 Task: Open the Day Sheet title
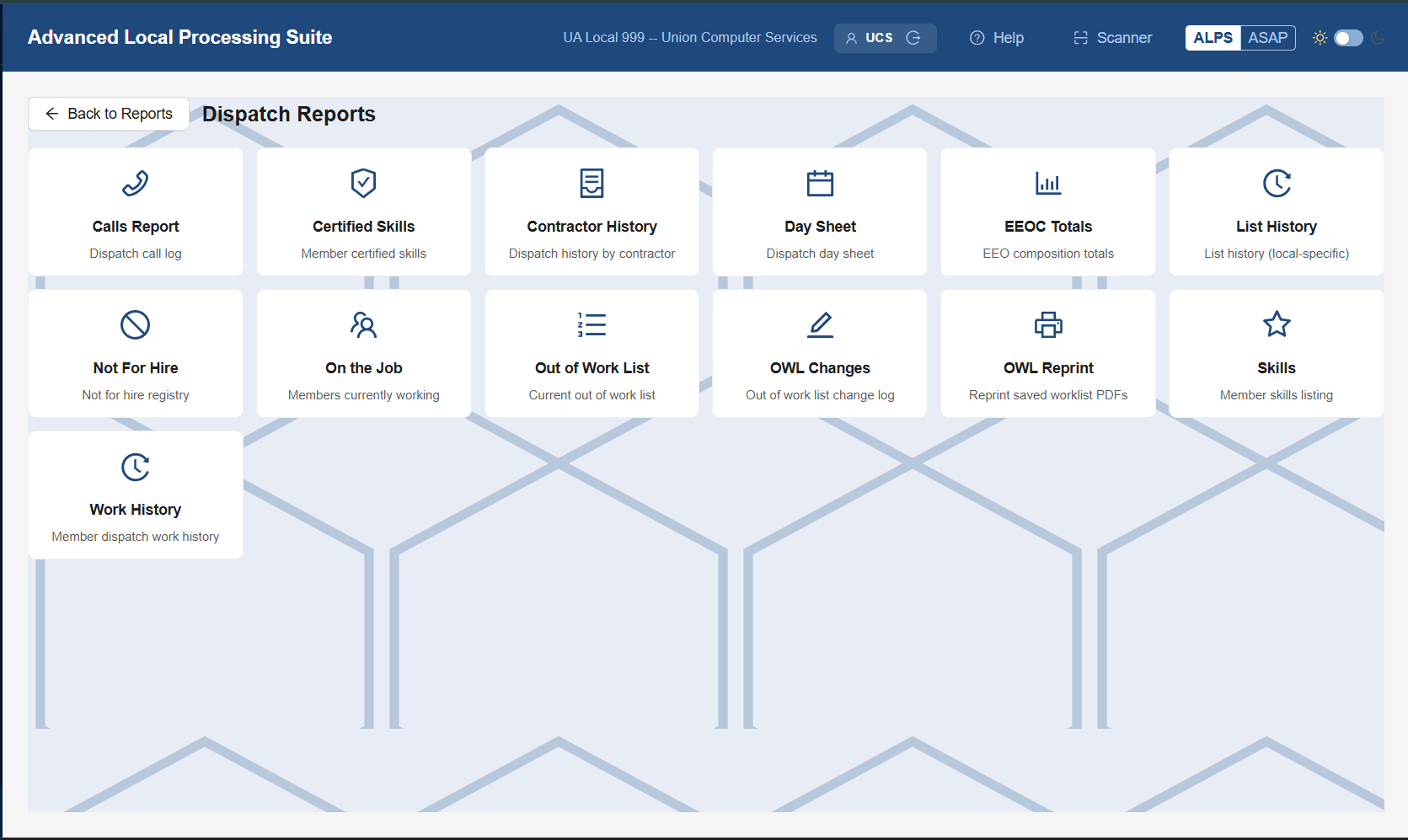click(x=820, y=227)
